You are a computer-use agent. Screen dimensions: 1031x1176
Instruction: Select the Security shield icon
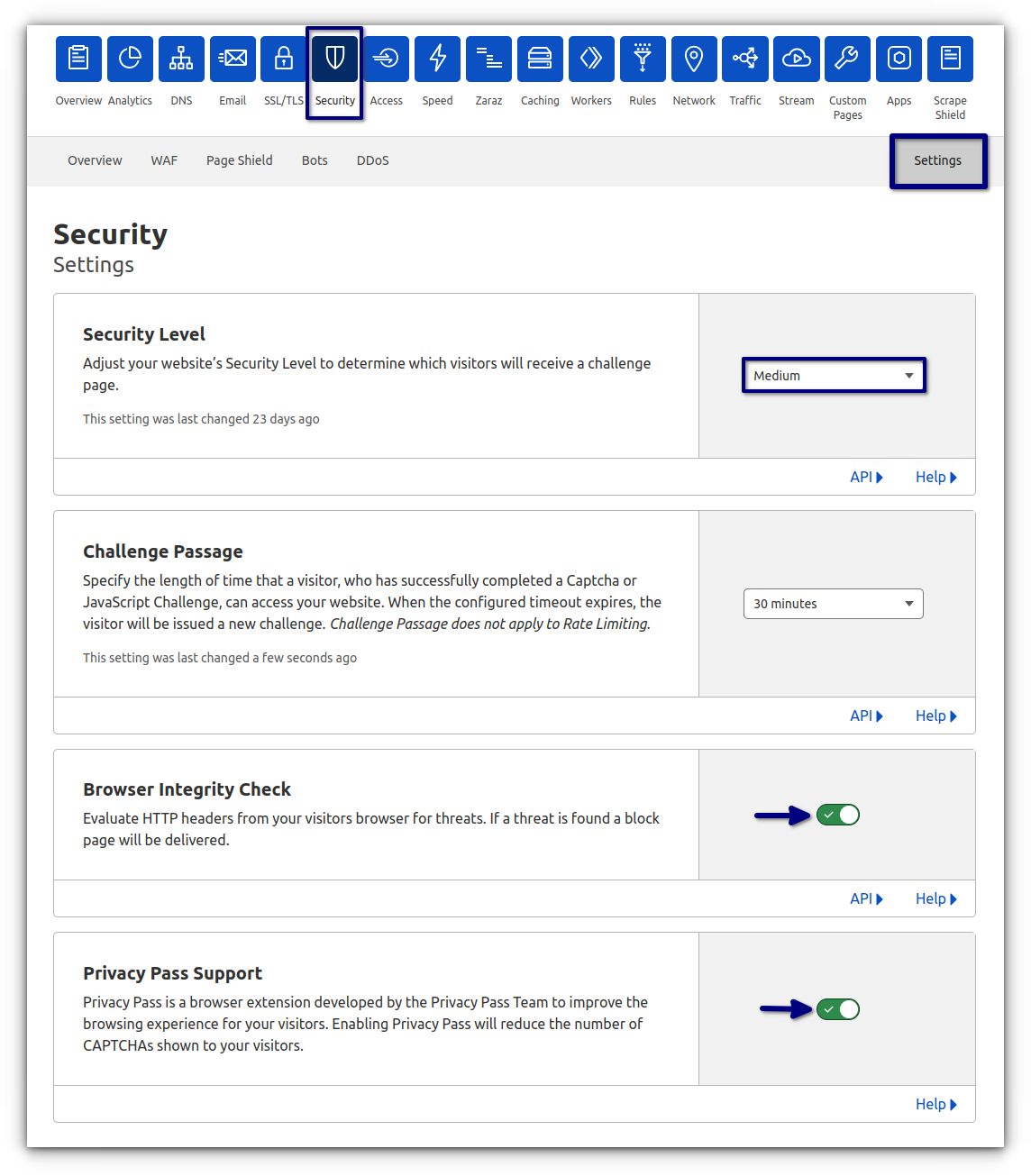(x=334, y=59)
